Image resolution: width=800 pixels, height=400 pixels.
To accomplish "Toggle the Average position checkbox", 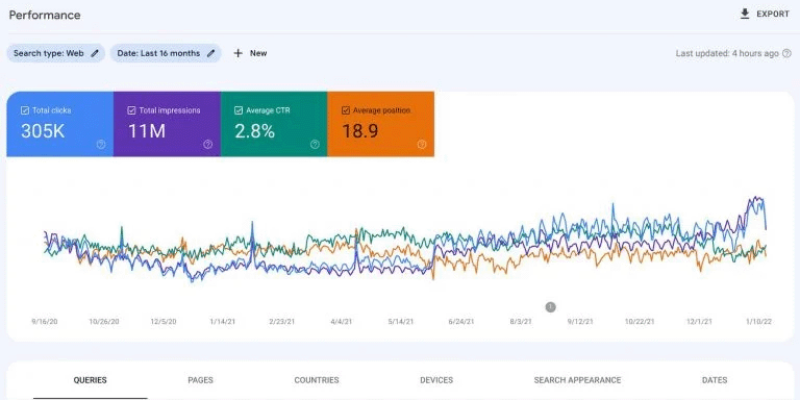I will (x=346, y=110).
